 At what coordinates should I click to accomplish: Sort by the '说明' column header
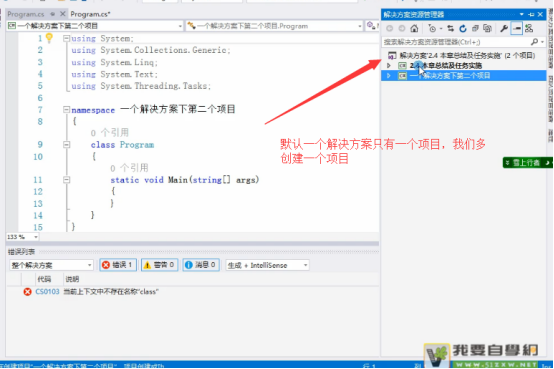point(72,280)
